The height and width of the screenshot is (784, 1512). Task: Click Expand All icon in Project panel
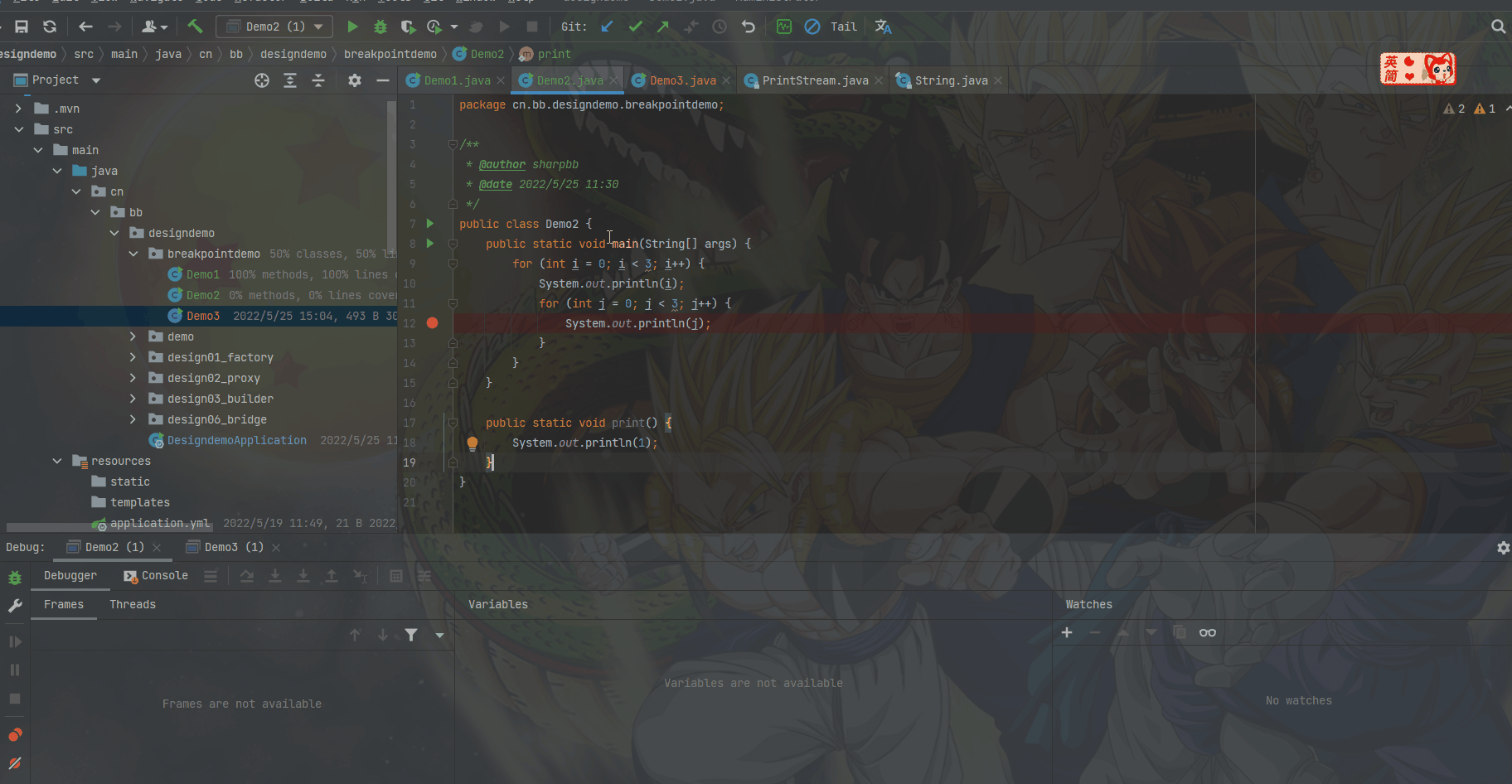coord(290,80)
